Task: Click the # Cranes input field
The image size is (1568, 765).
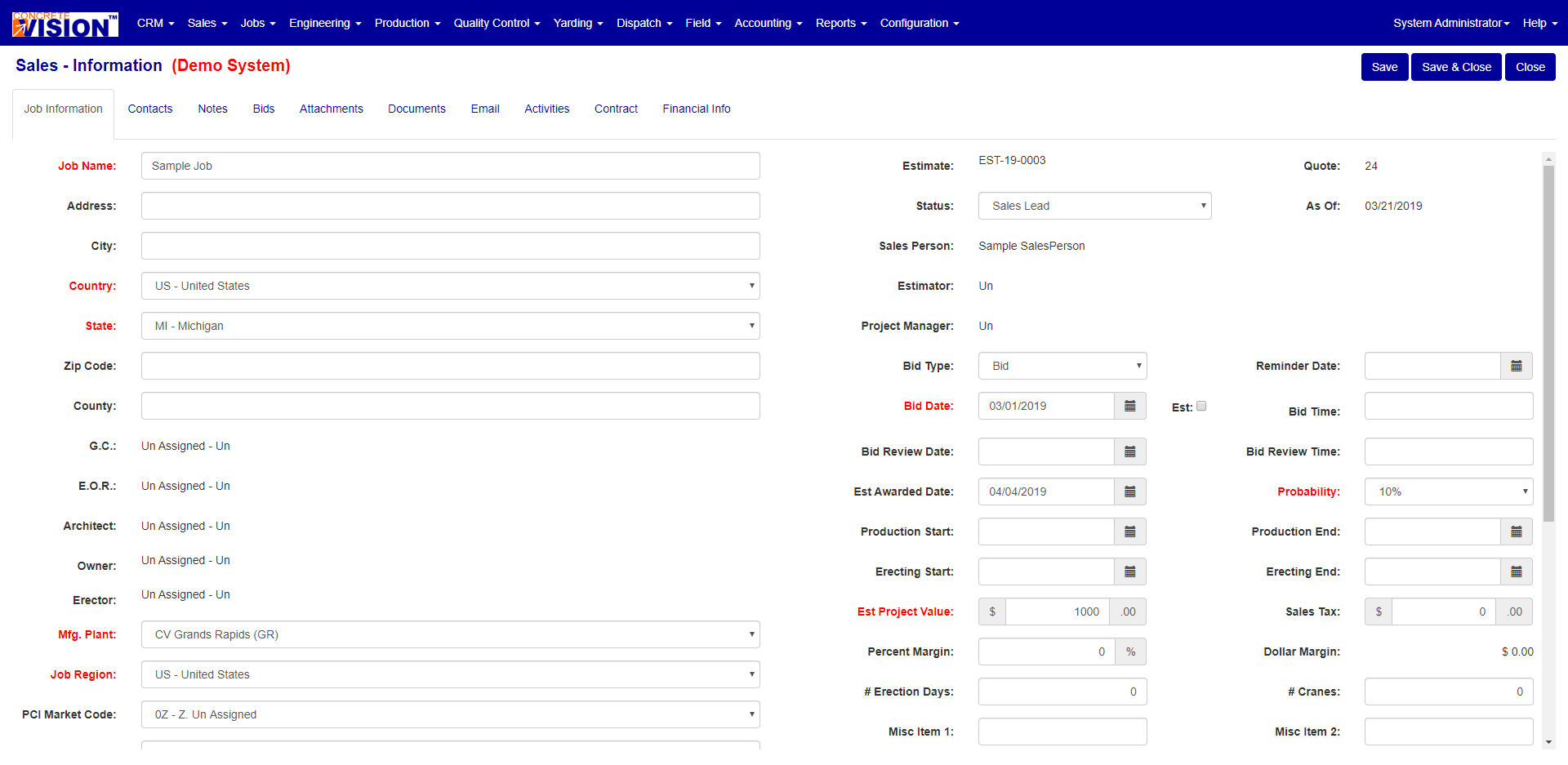Action: point(1449,692)
